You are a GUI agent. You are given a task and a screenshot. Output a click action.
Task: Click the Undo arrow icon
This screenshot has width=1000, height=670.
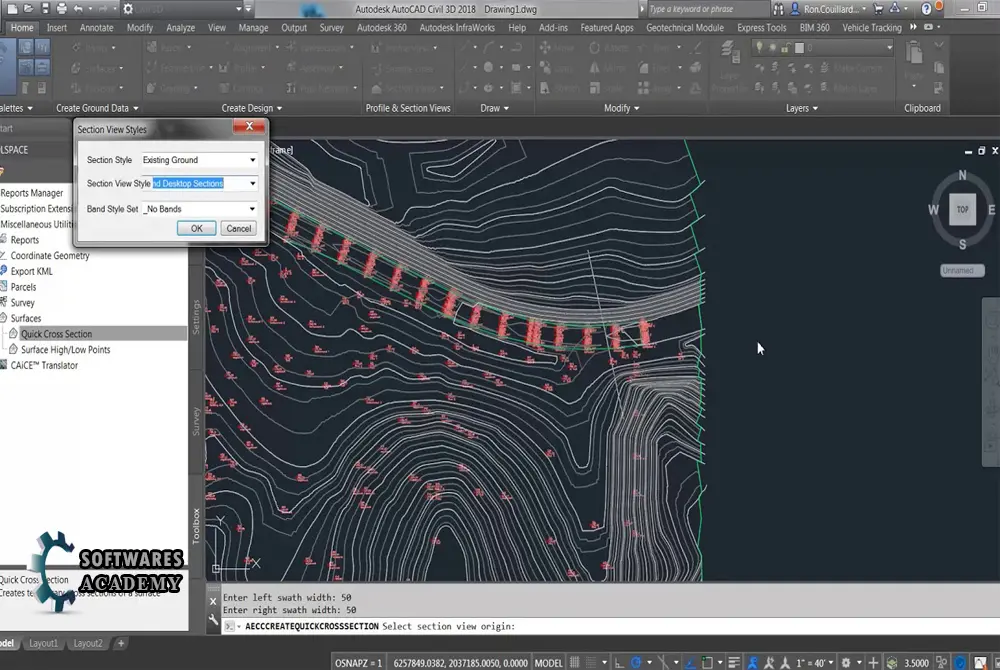(78, 9)
